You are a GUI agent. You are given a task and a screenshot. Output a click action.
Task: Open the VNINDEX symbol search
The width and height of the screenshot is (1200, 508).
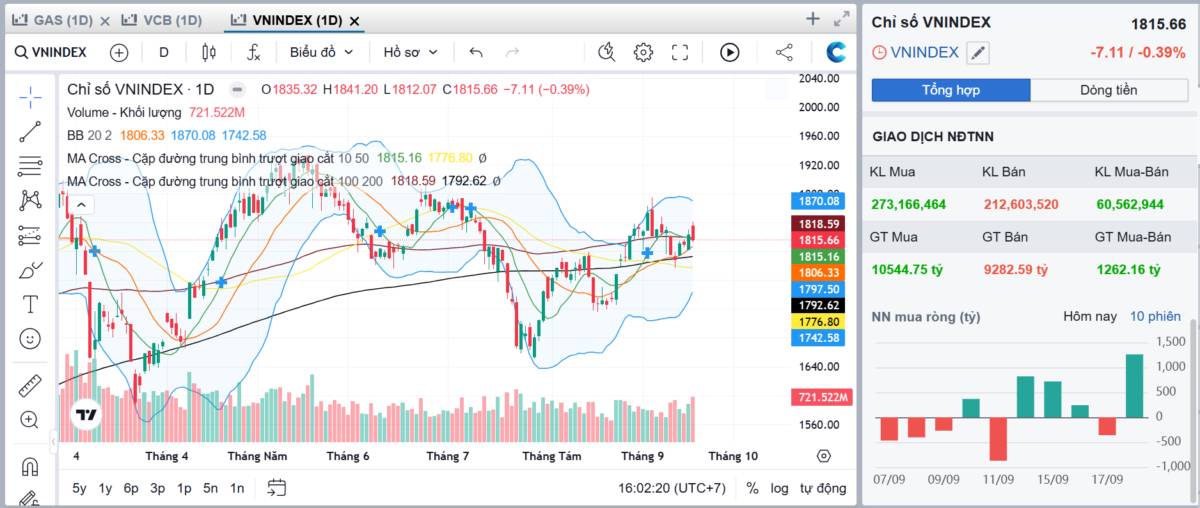50,52
